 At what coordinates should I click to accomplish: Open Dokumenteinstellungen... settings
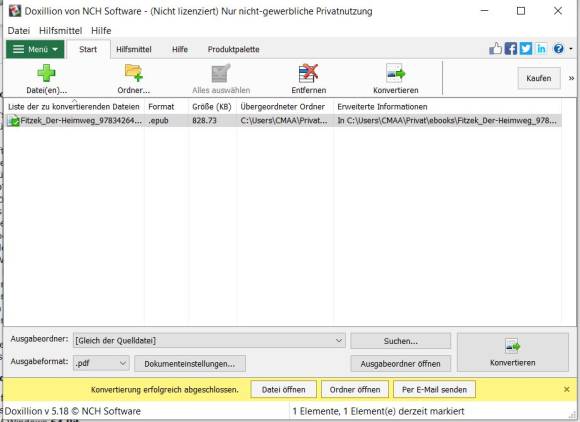tap(190, 364)
